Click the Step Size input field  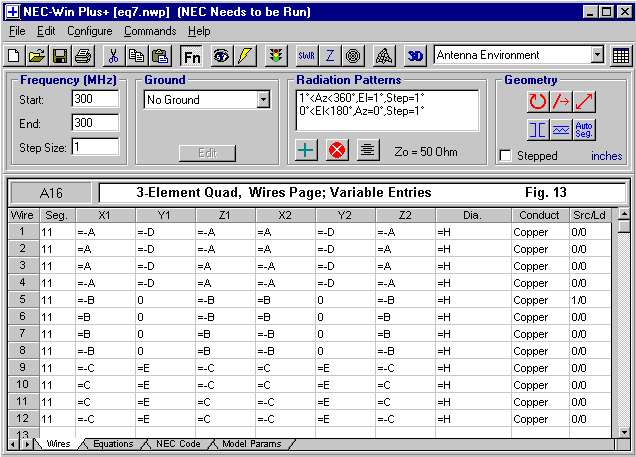tap(95, 147)
